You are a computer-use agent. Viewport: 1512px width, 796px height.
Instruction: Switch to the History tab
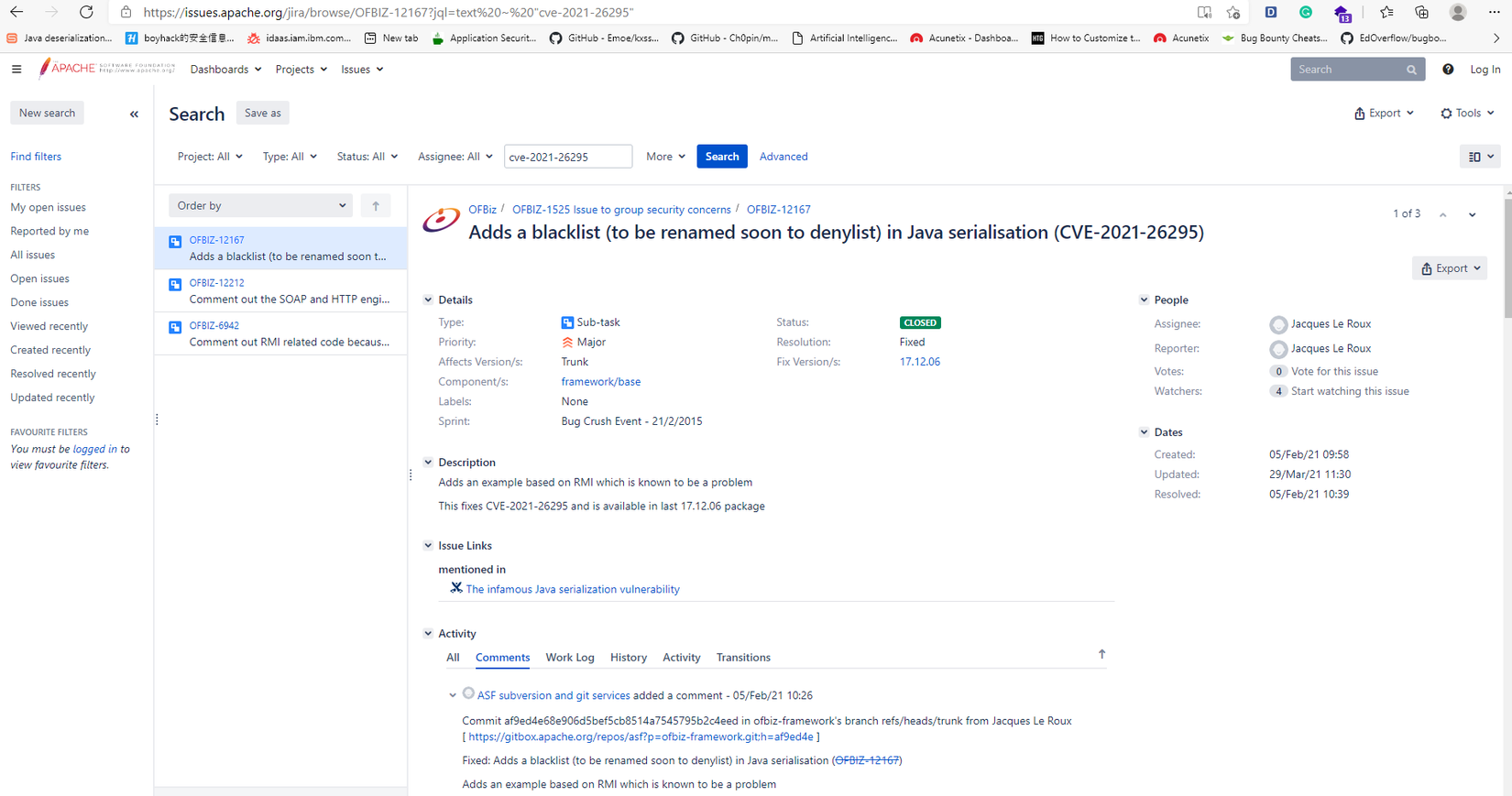pos(628,658)
